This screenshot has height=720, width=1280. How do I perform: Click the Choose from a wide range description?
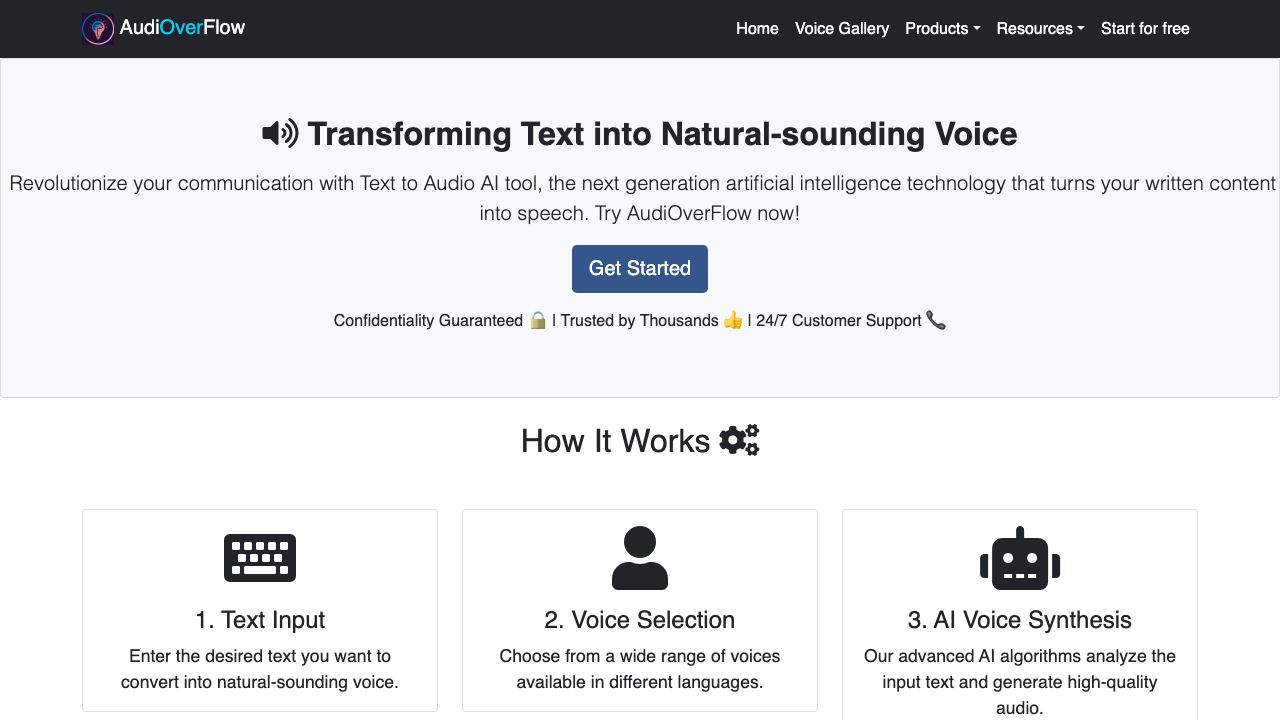[640, 669]
